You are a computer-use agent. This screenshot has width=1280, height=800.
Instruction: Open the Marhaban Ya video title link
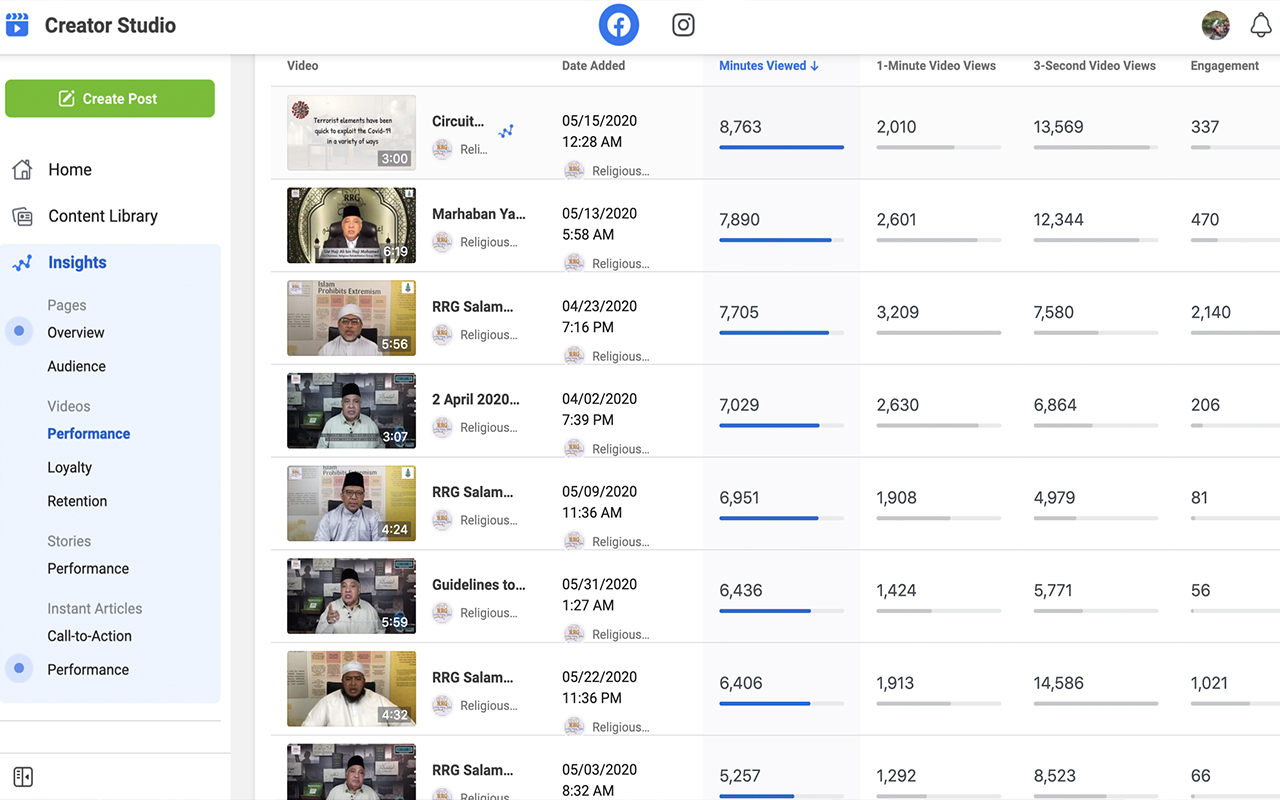tap(478, 214)
